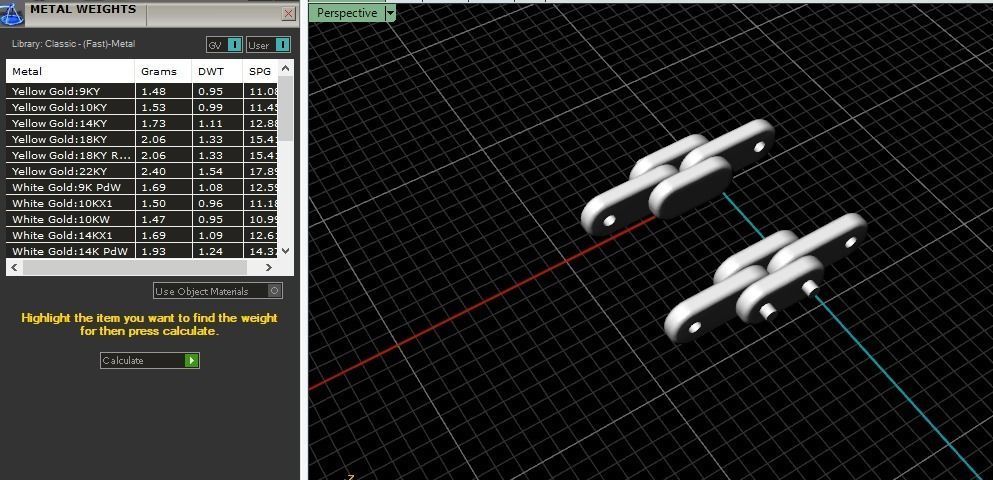Sort by the DWT column header
Viewport: 993px width, 480px height.
217,72
